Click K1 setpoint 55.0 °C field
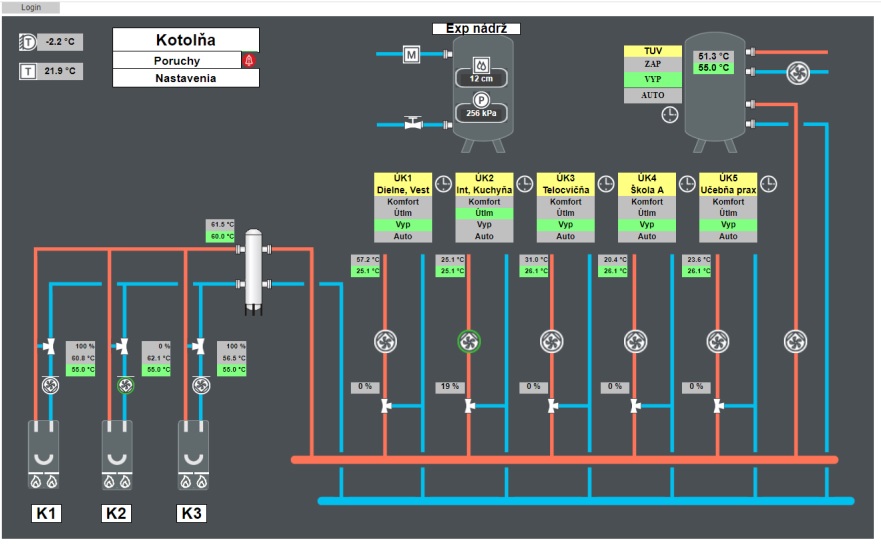 click(81, 370)
